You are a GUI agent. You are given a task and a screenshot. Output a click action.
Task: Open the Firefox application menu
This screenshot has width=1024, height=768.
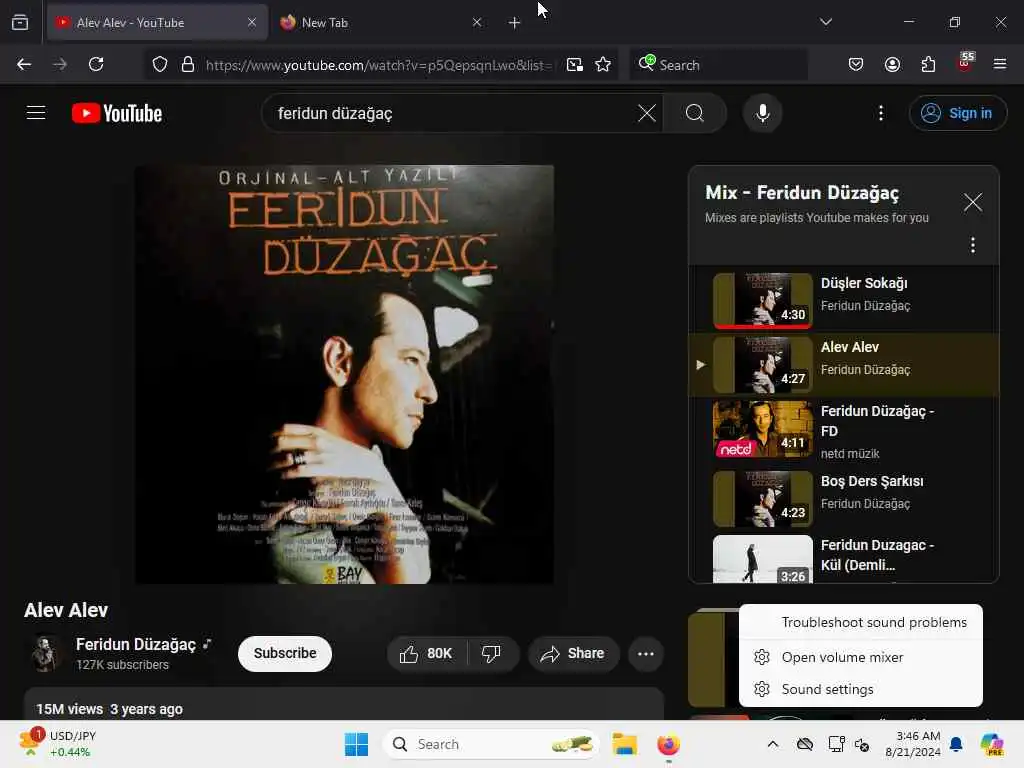point(1000,64)
